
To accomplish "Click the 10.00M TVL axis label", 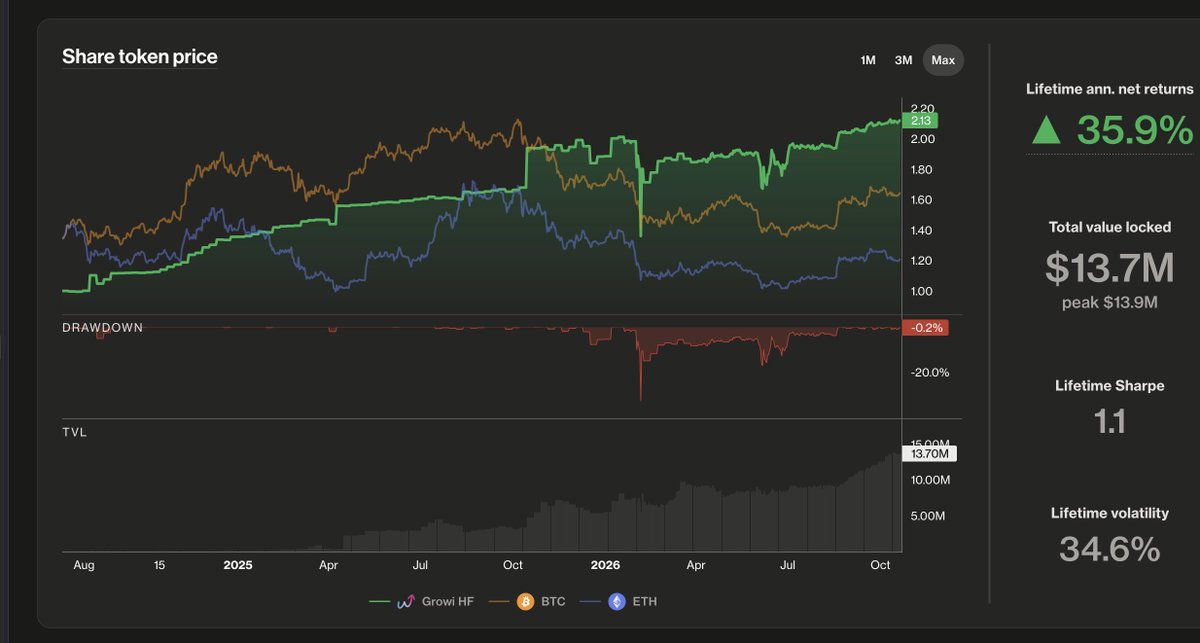I will click(x=929, y=480).
